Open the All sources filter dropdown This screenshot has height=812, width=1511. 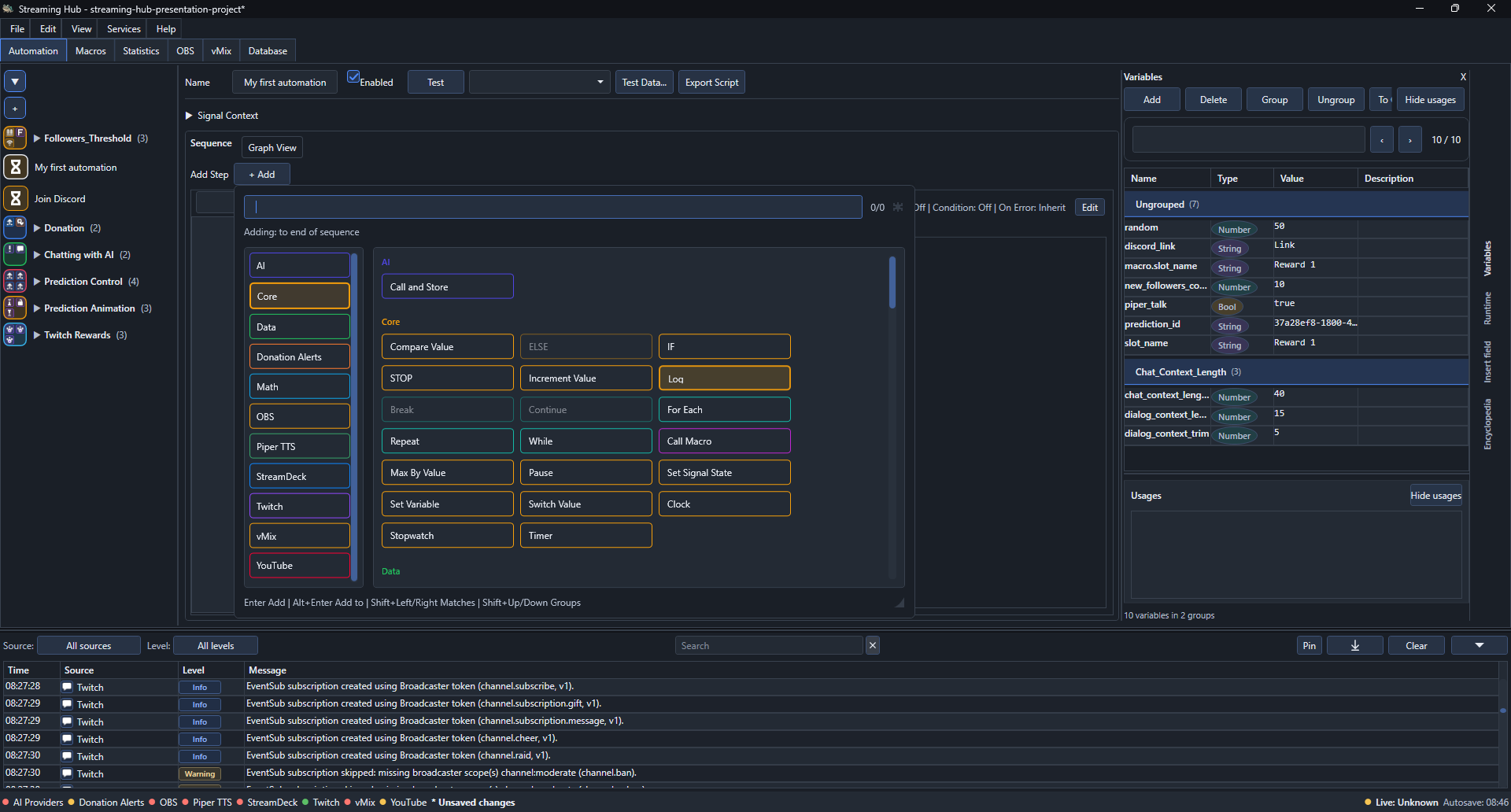tap(89, 645)
